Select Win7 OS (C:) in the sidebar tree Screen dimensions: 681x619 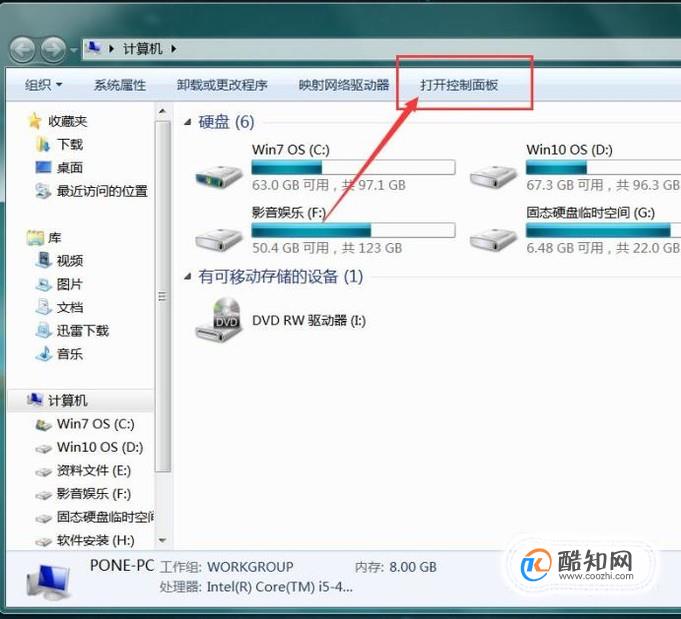click(x=96, y=424)
